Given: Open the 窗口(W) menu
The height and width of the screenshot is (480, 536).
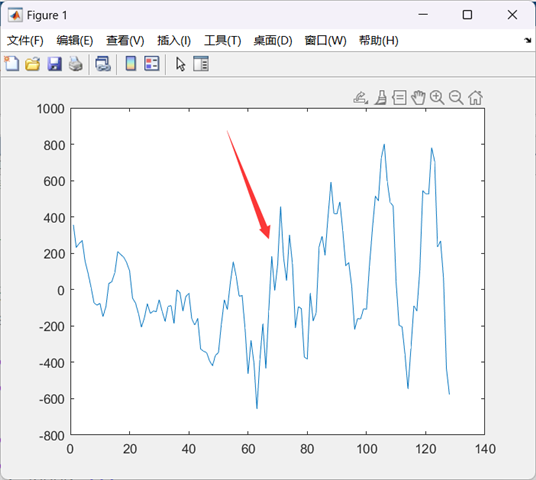Looking at the screenshot, I should tap(325, 41).
